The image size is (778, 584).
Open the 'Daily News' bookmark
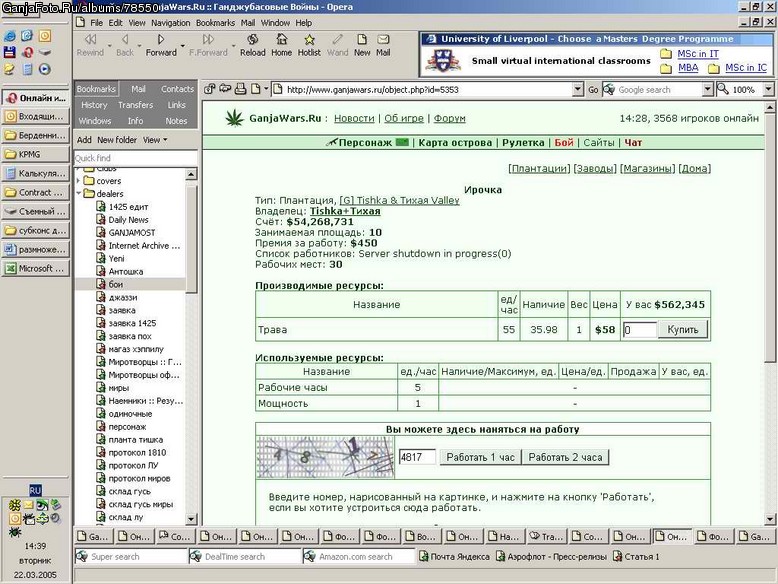click(x=128, y=220)
